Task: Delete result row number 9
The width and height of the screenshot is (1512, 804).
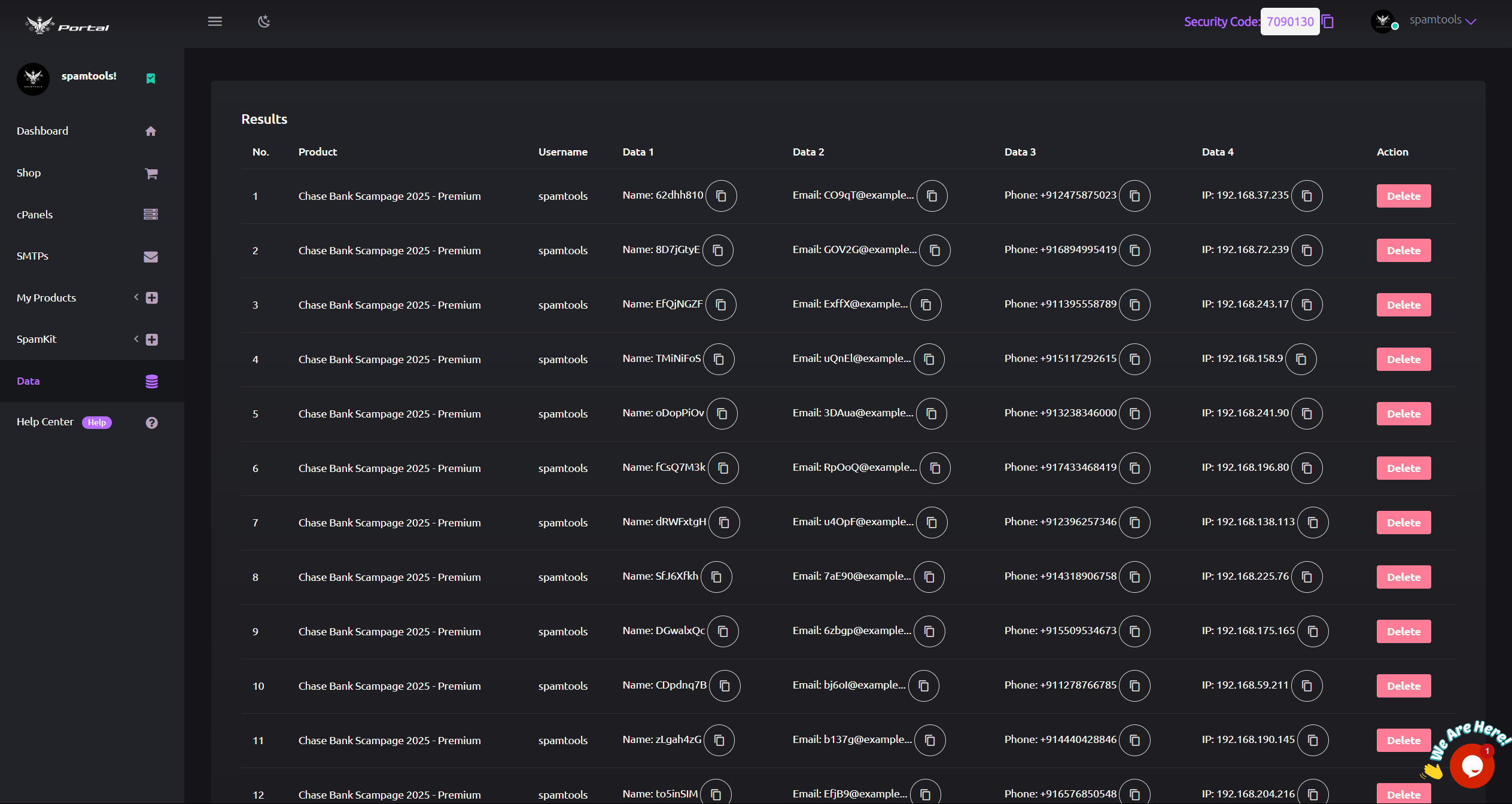Action: pyautogui.click(x=1404, y=632)
